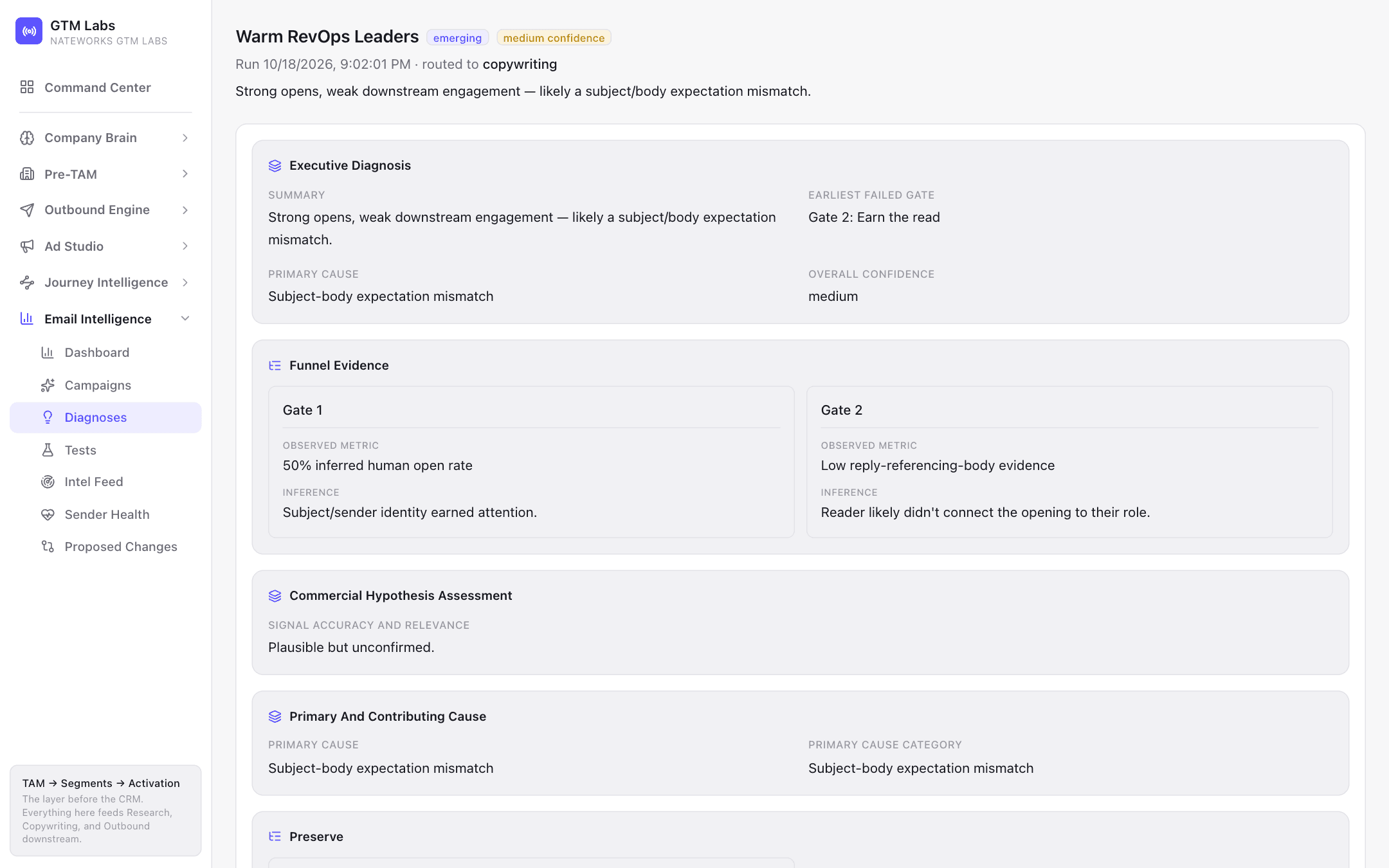Click the Journey Intelligence route icon
The height and width of the screenshot is (868, 1389).
tap(27, 282)
